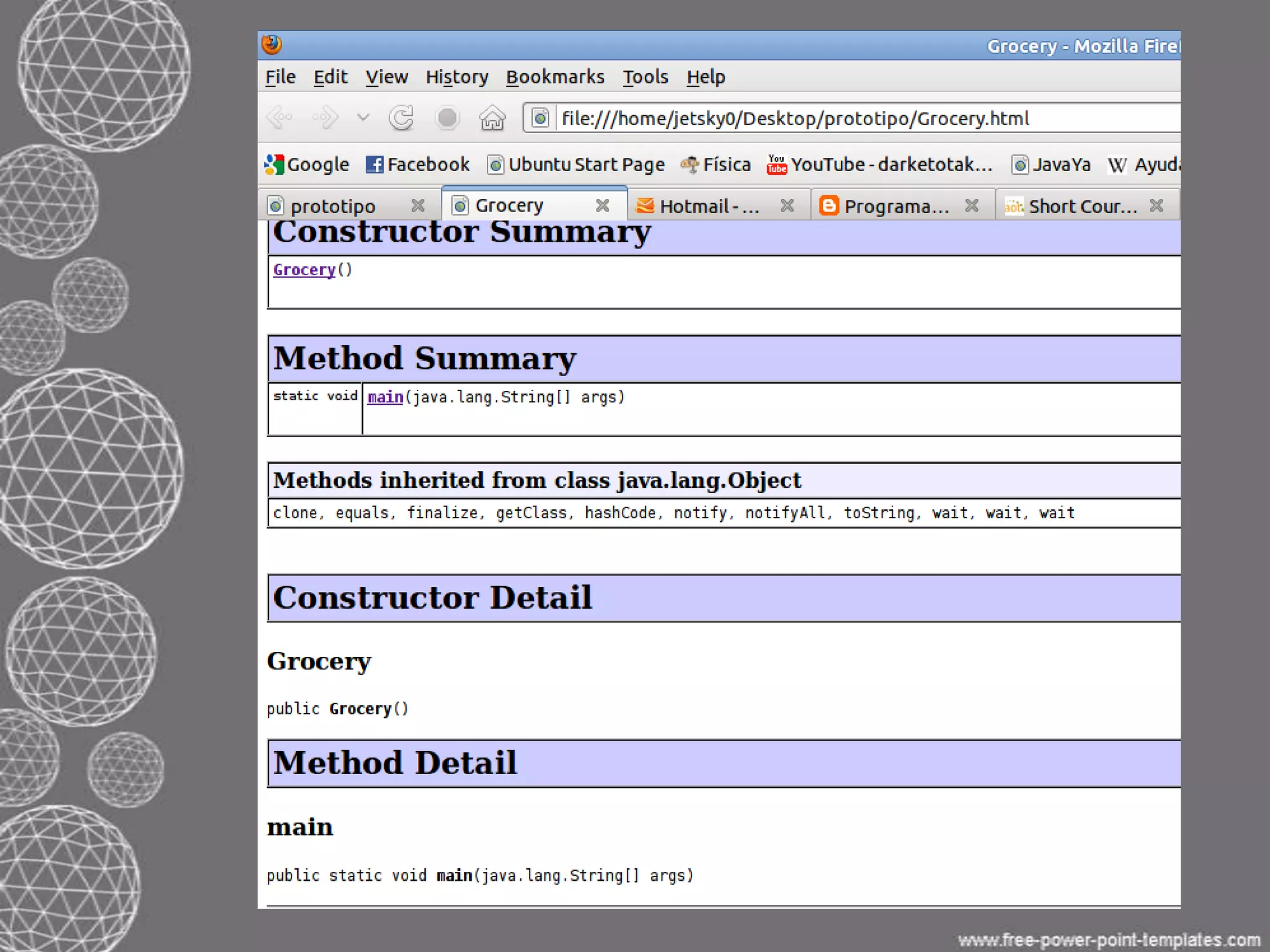Viewport: 1270px width, 952px height.
Task: Switch to the prototipo tab
Action: pyautogui.click(x=332, y=206)
